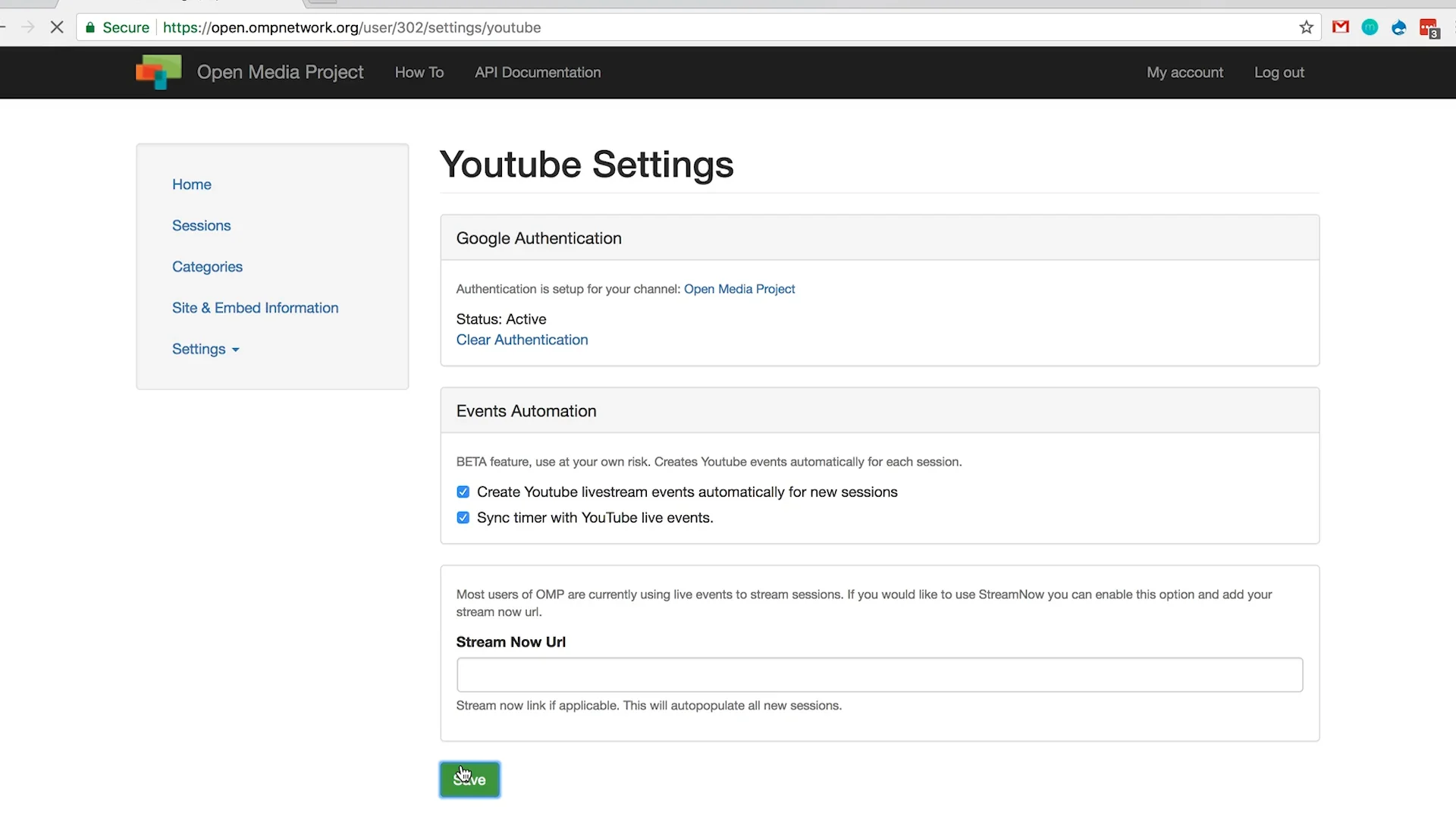1456x819 pixels.
Task: Open My account page
Action: (1185, 72)
